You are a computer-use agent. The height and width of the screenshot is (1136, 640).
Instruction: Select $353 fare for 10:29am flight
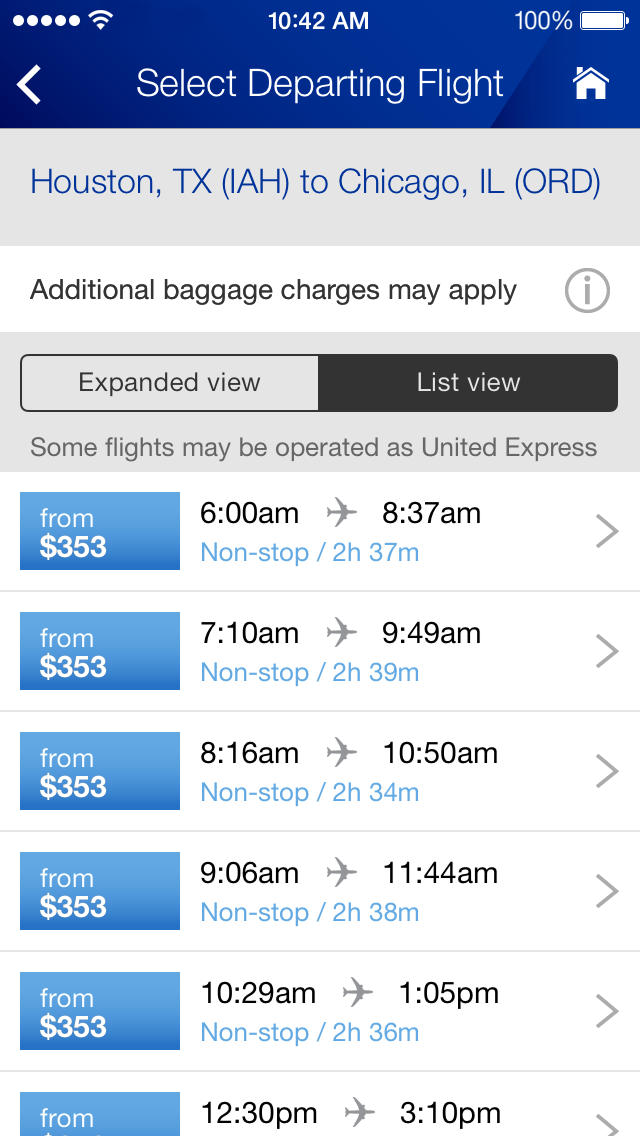point(100,1012)
